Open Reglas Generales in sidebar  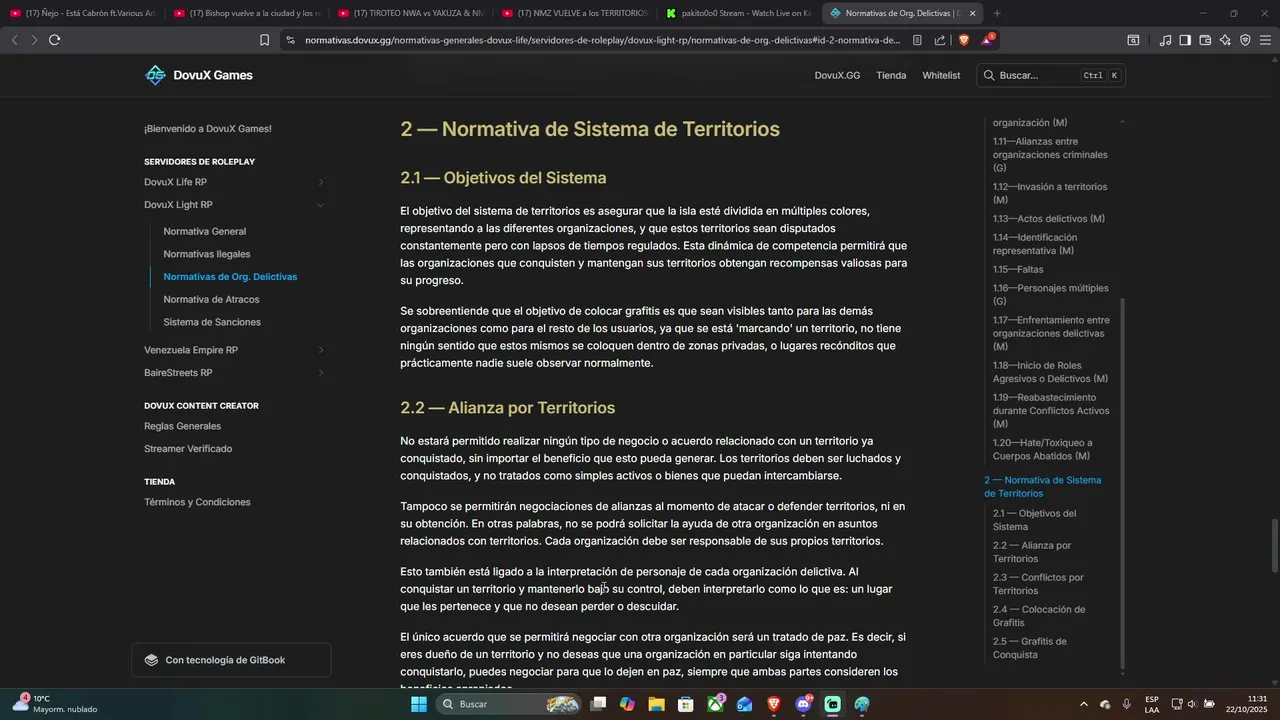[182, 426]
